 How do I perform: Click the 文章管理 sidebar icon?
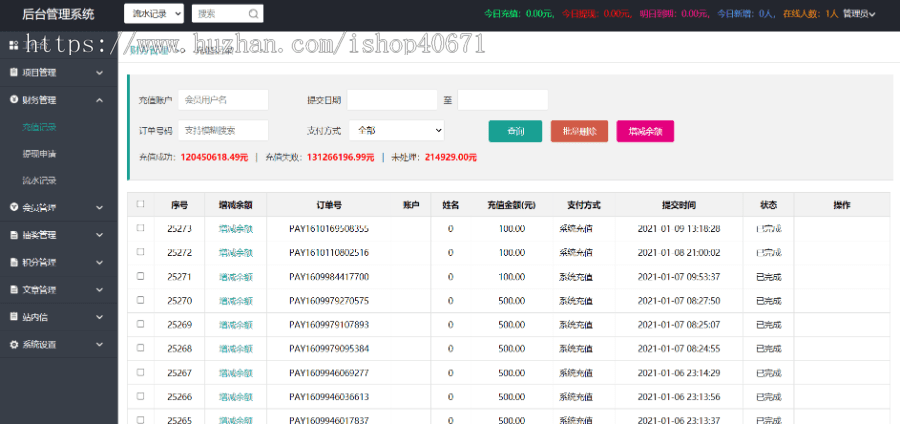pos(13,290)
